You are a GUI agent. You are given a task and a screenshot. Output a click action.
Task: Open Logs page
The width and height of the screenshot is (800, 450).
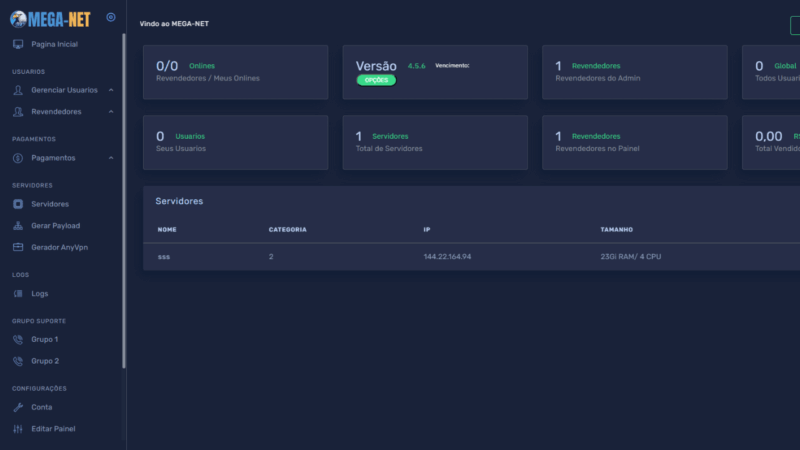point(40,294)
